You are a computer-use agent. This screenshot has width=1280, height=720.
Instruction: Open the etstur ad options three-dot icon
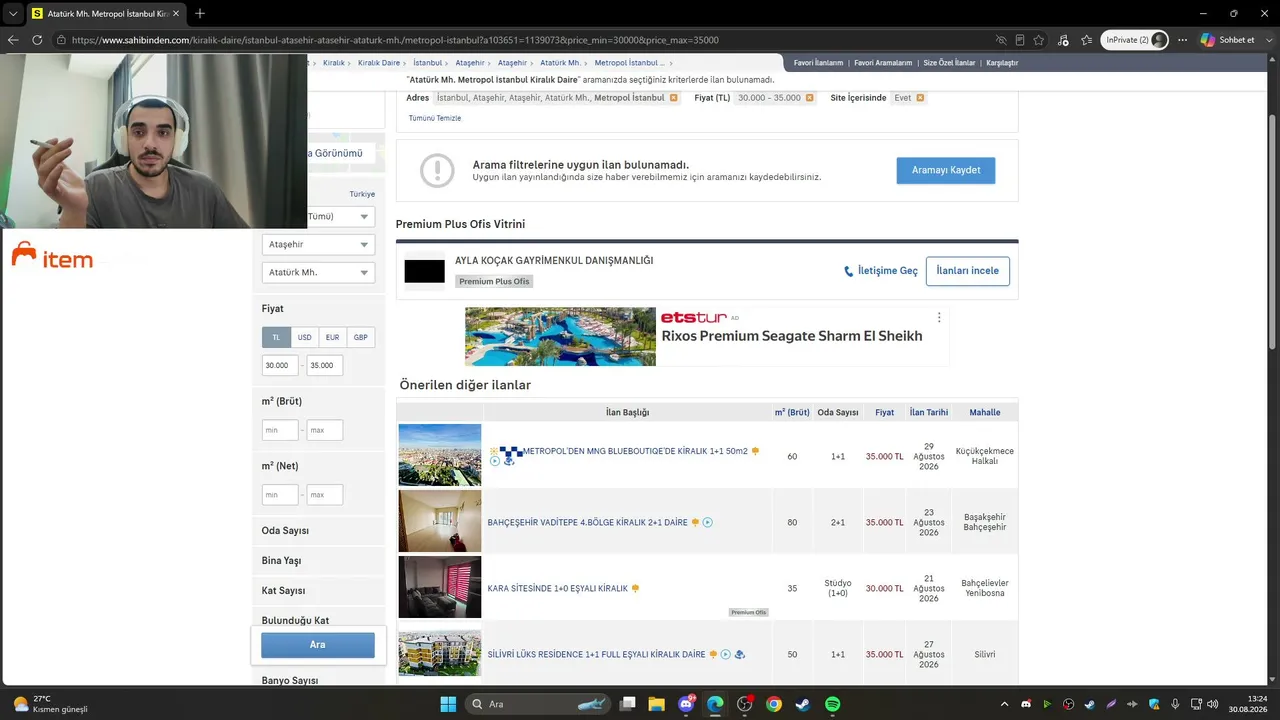939,317
